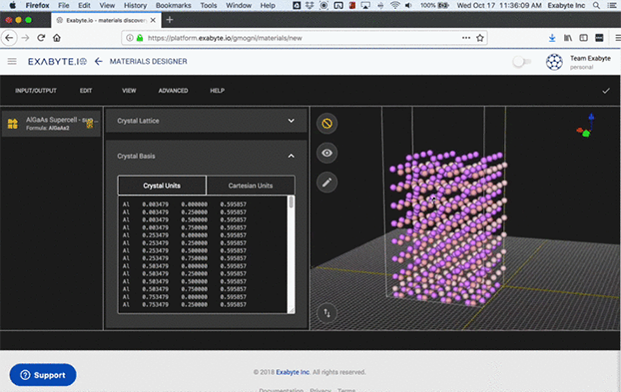Click the volume icon in menu bar
The width and height of the screenshot is (621, 392).
pyautogui.click(x=408, y=6)
